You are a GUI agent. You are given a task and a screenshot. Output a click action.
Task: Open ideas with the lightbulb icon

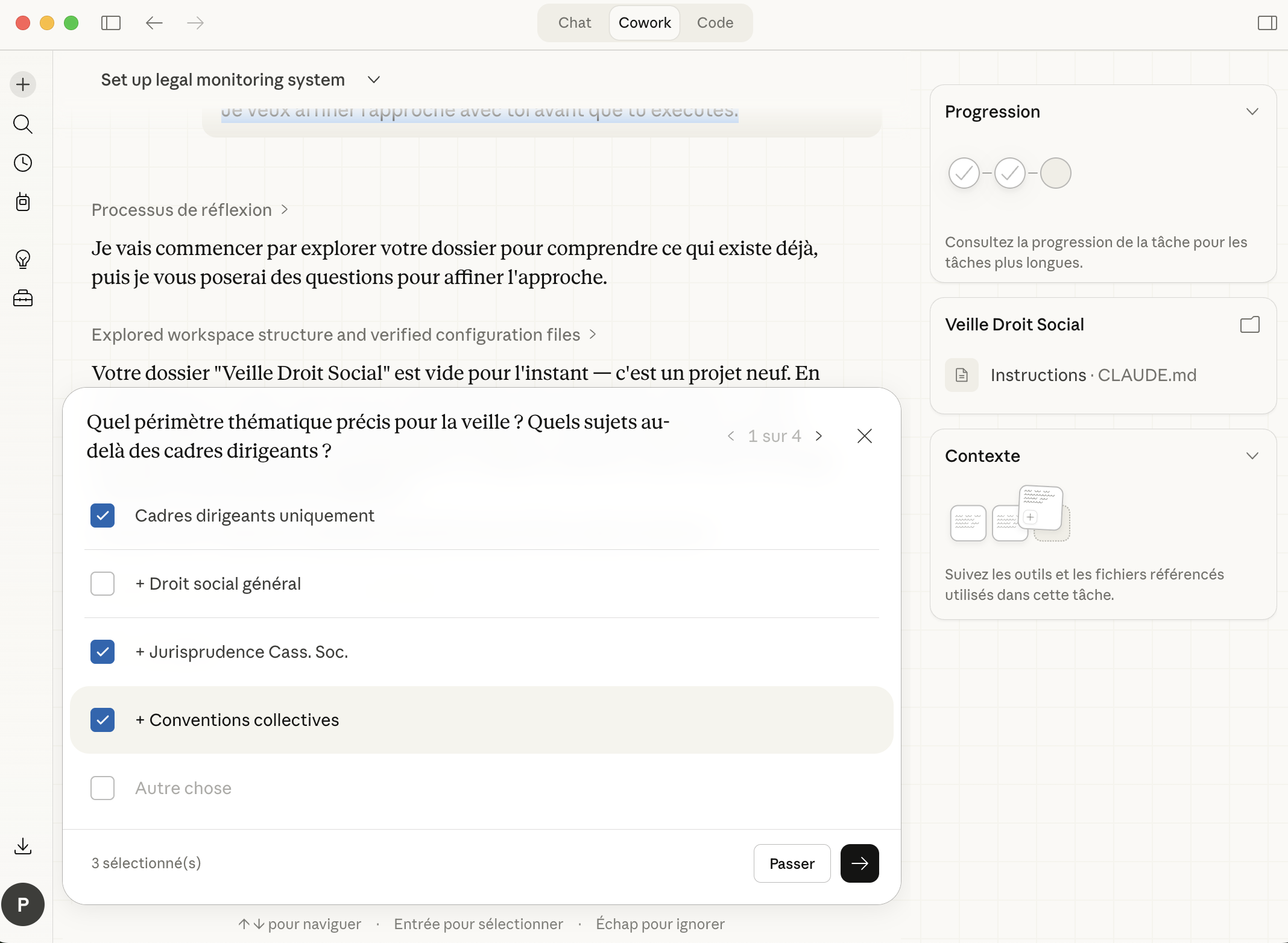(22, 259)
